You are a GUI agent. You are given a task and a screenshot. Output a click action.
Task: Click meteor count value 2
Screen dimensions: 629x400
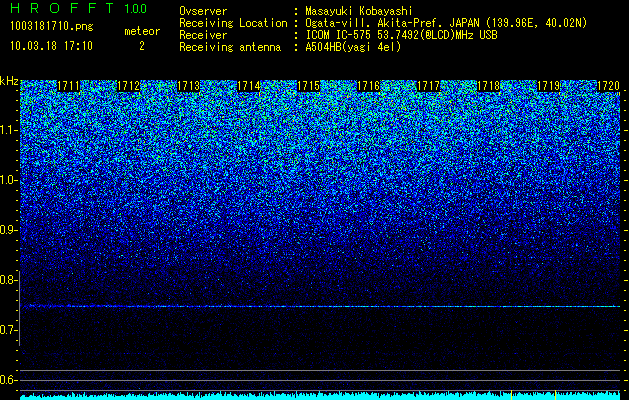click(x=142, y=46)
